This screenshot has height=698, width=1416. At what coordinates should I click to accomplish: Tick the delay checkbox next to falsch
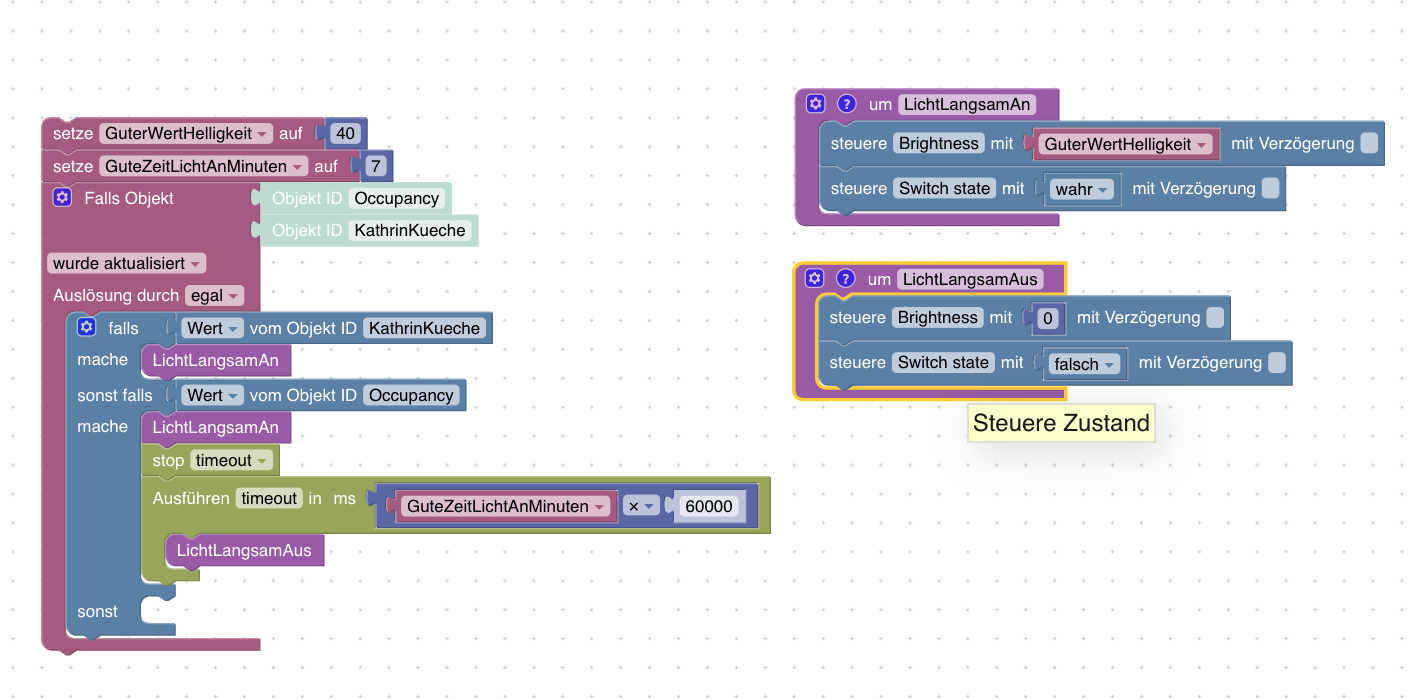coord(1277,362)
